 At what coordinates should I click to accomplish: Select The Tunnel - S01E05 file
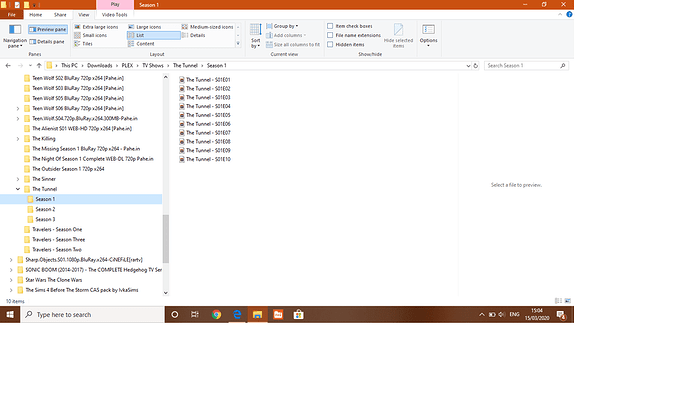point(205,115)
